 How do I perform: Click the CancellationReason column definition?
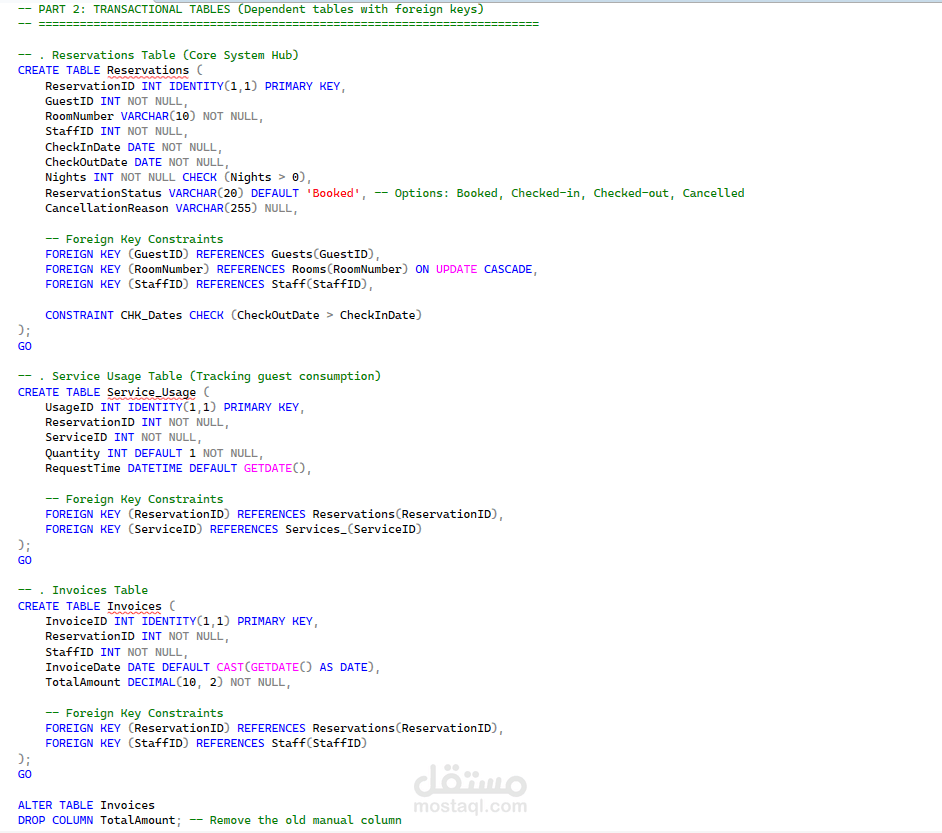click(x=171, y=208)
